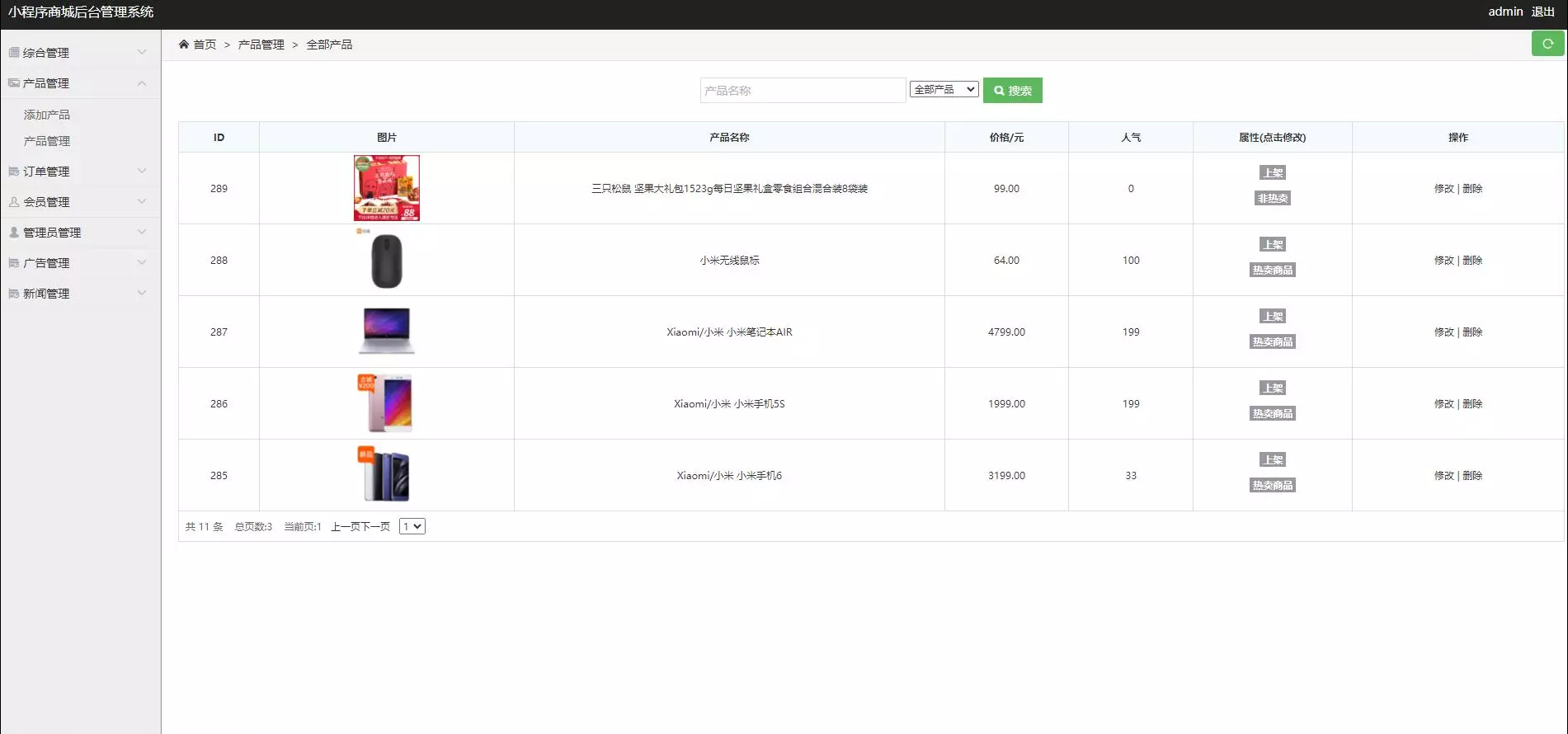Click 删除 for 小米手机6
This screenshot has height=734, width=1568.
[1472, 475]
